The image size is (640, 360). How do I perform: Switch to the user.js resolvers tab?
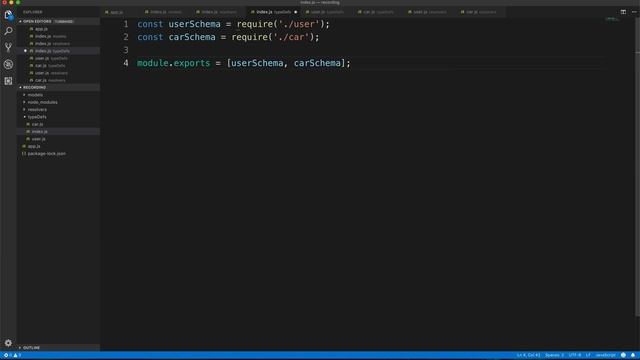point(428,12)
